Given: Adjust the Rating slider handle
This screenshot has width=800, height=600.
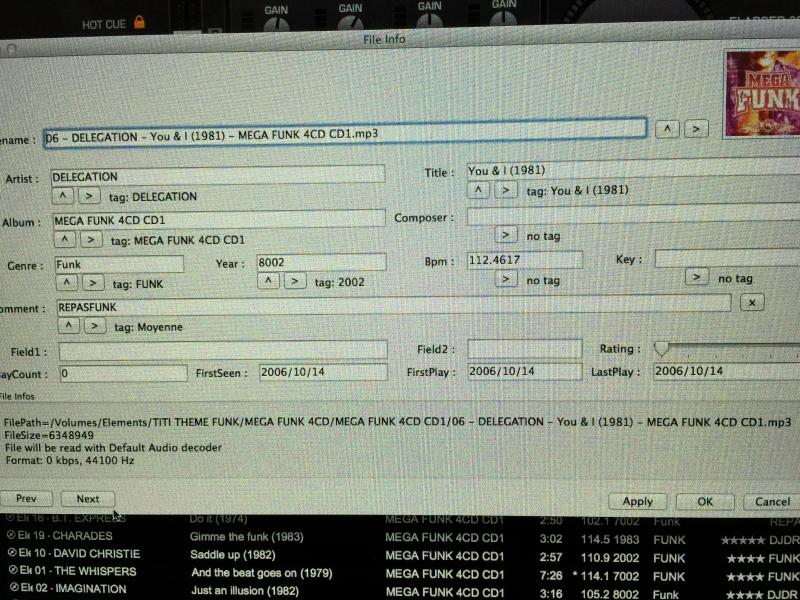Looking at the screenshot, I should pos(660,348).
